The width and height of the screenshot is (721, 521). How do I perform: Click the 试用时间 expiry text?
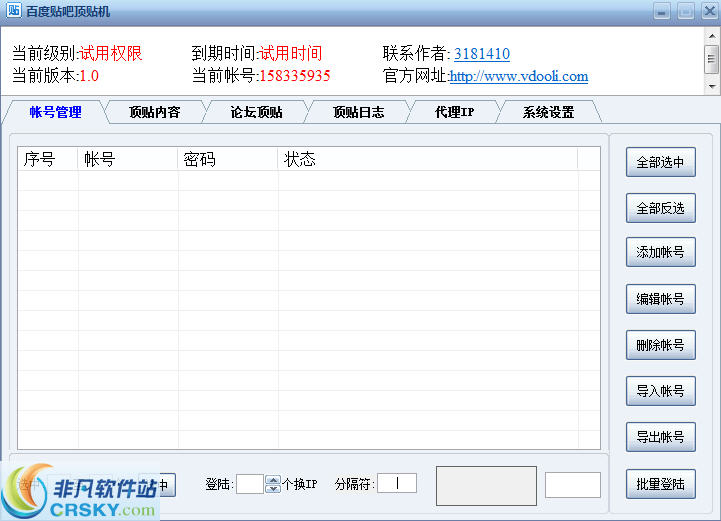pos(291,54)
